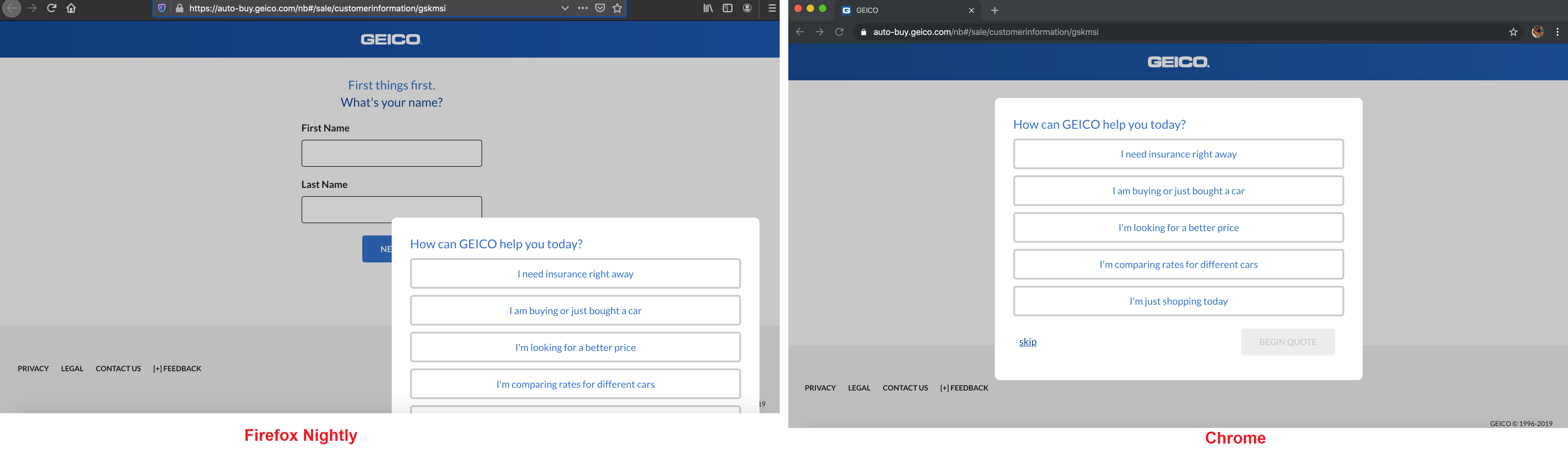1568x450 pixels.
Task: Open the Firefox Library icon
Action: (707, 8)
